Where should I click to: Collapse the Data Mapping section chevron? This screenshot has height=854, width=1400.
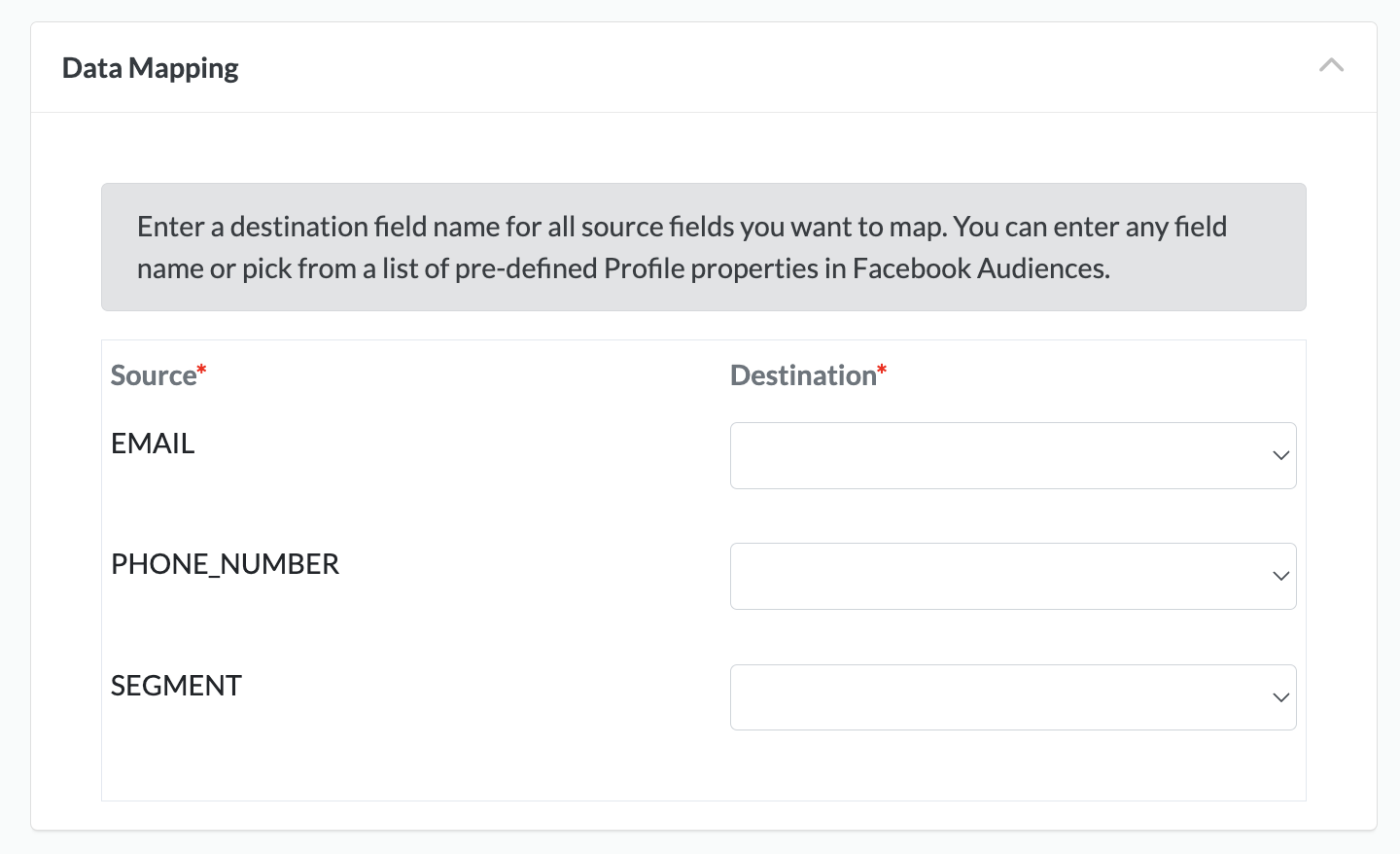pyautogui.click(x=1331, y=66)
